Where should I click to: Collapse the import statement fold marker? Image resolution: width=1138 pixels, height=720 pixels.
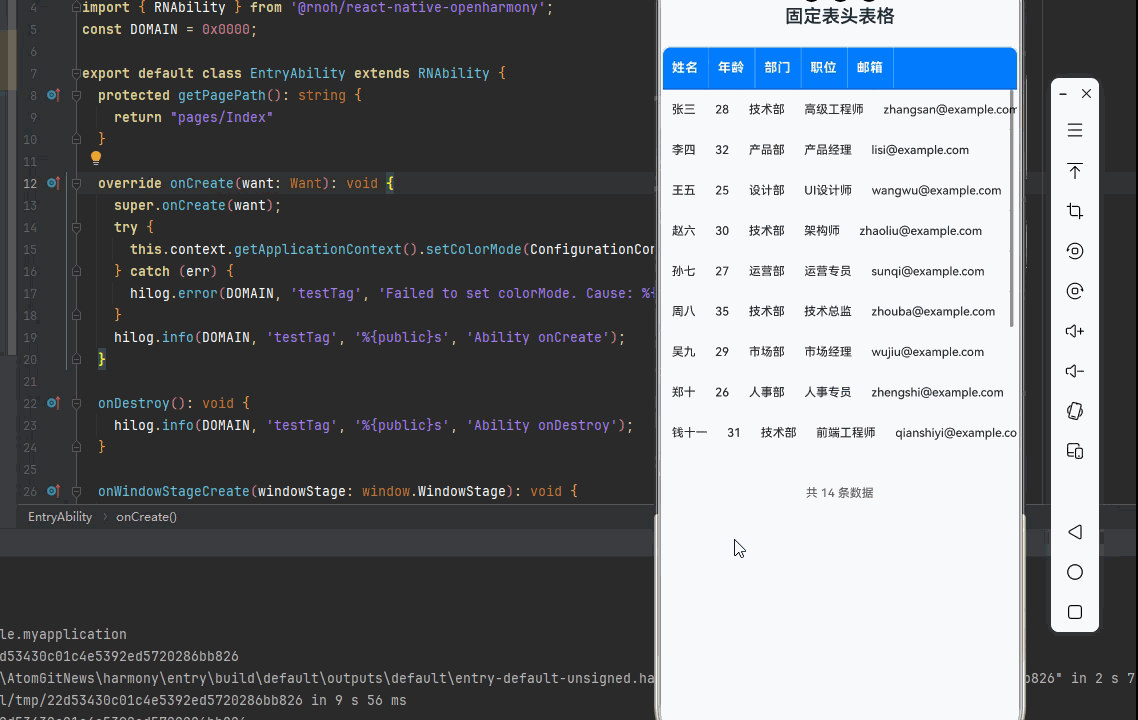(76, 7)
